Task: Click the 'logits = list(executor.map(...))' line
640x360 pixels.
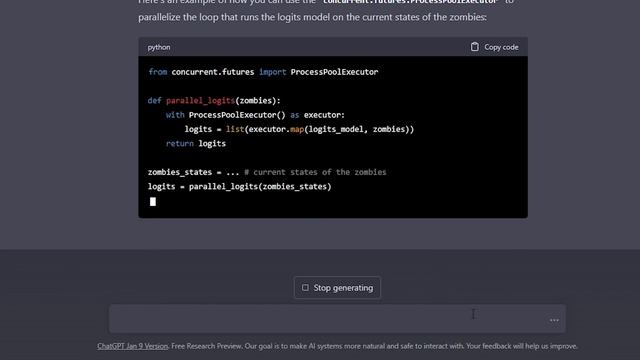Action: (x=299, y=129)
